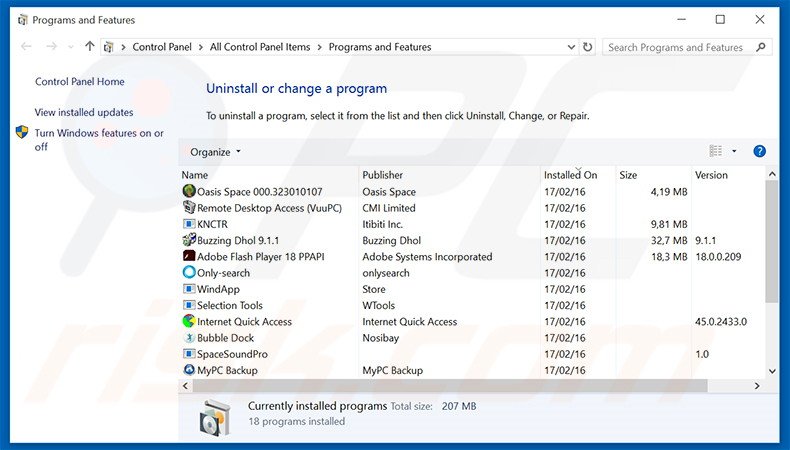Image resolution: width=790 pixels, height=450 pixels.
Task: Click the Nosibay publisher cell
Action: (x=380, y=338)
